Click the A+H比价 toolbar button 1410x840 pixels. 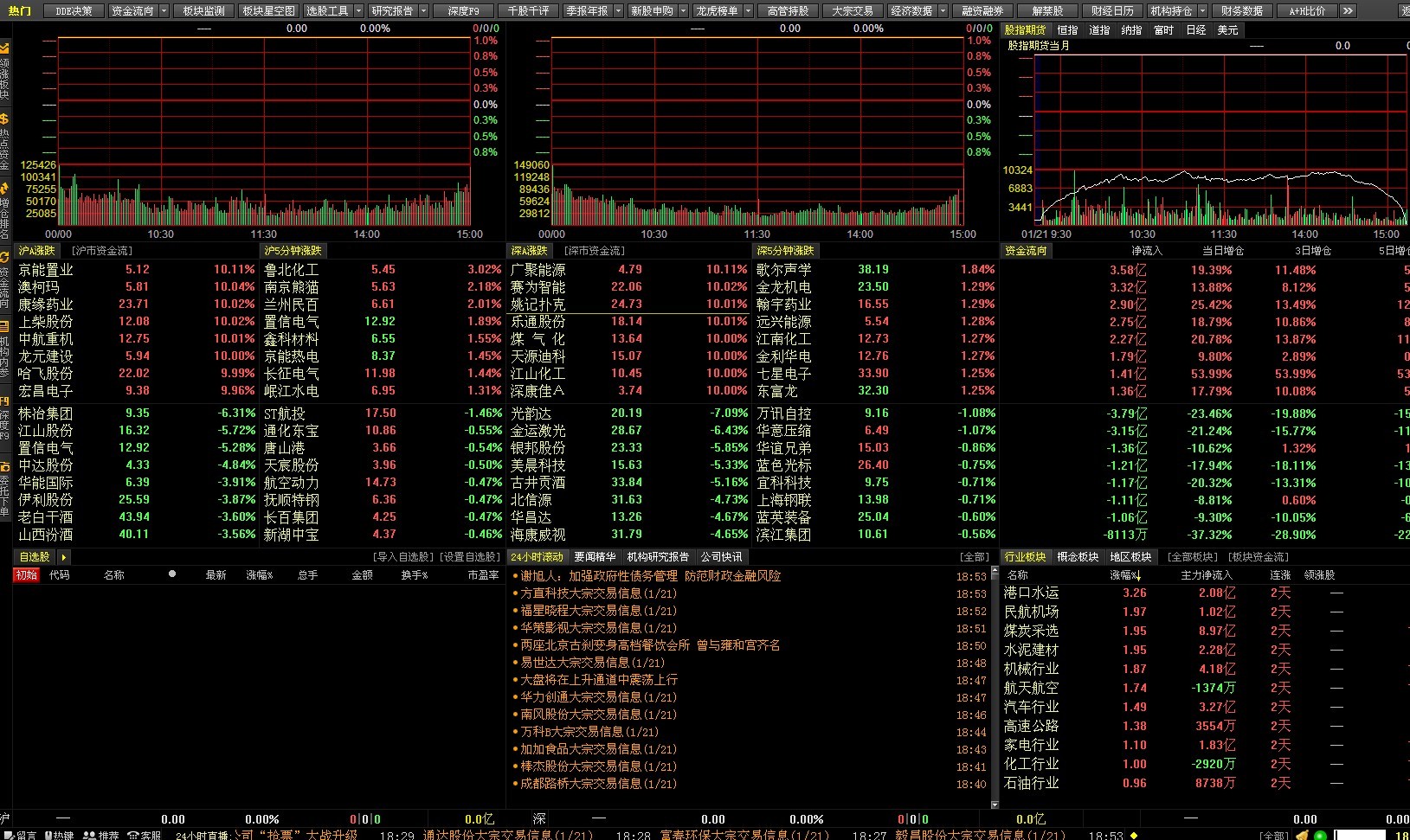(x=1307, y=10)
